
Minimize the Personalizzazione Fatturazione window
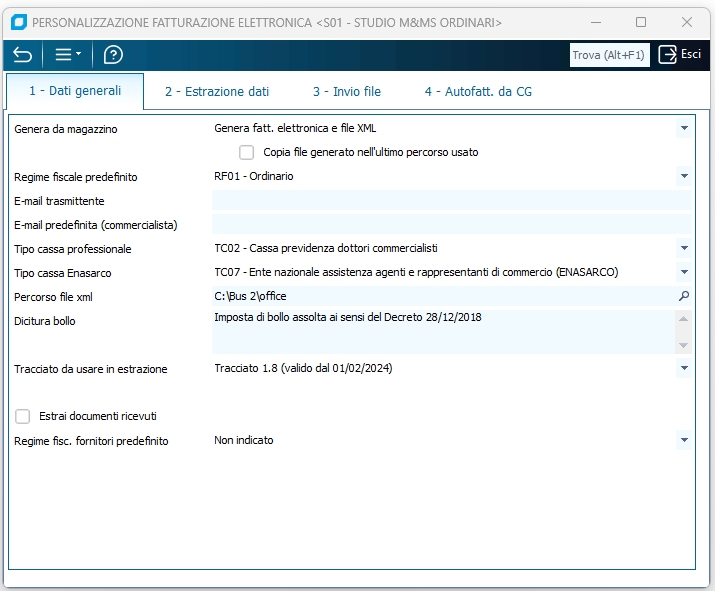coord(596,22)
